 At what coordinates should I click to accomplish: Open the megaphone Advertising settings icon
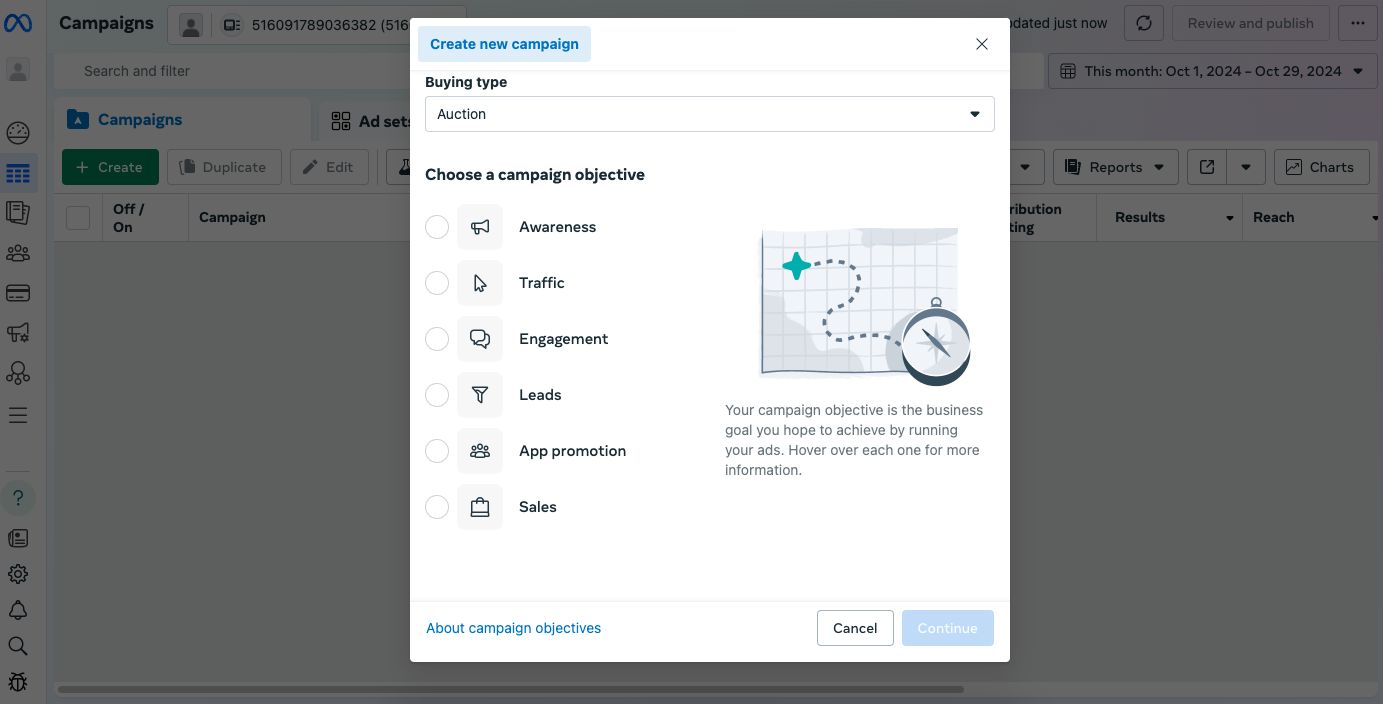pos(18,333)
